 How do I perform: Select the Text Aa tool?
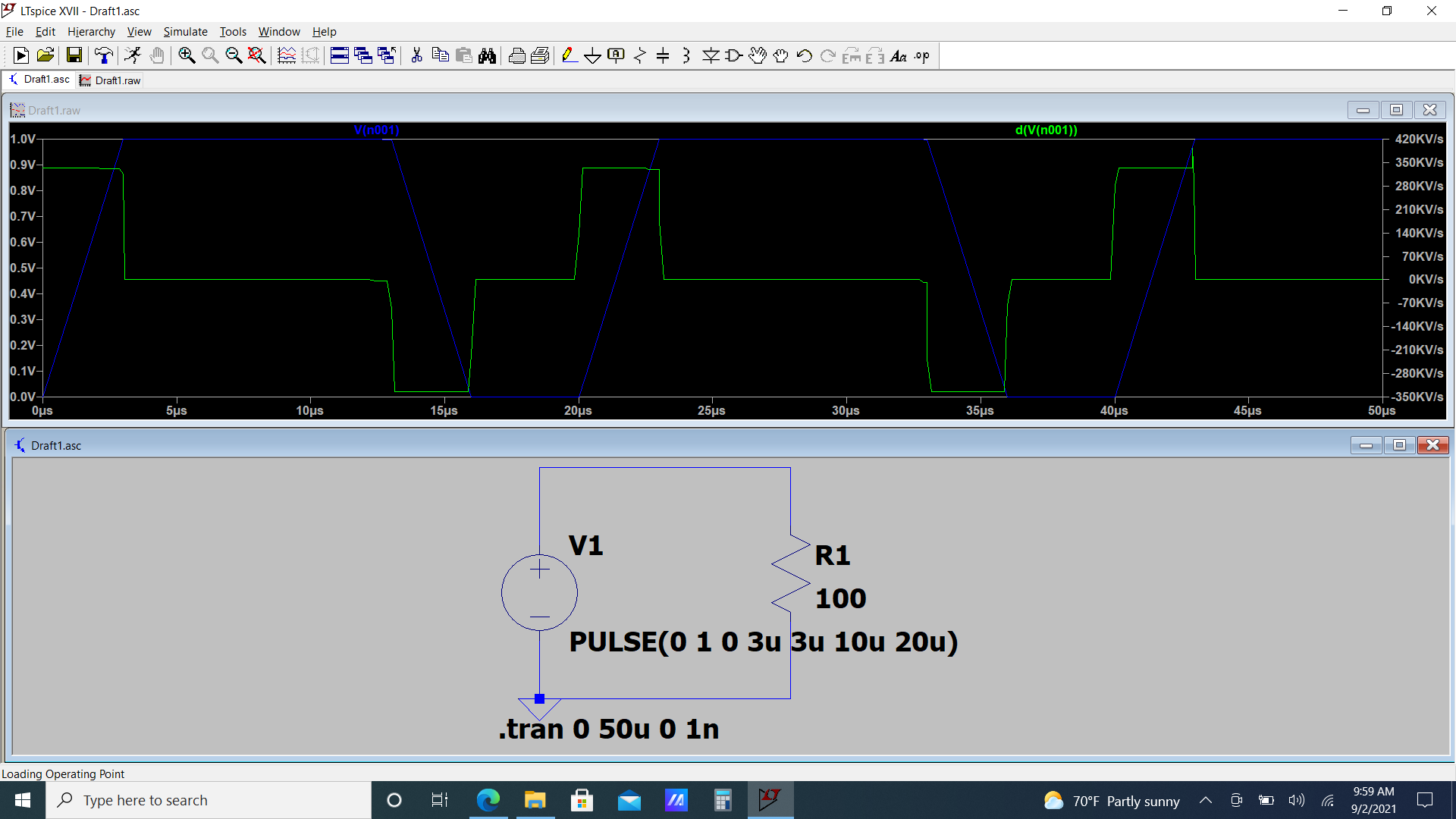coord(899,55)
